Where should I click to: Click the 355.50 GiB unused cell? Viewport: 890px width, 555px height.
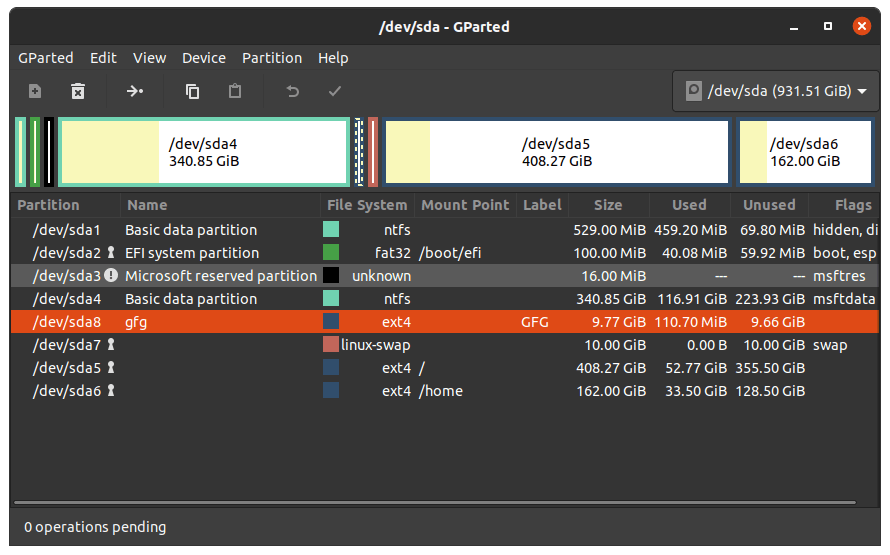point(770,368)
